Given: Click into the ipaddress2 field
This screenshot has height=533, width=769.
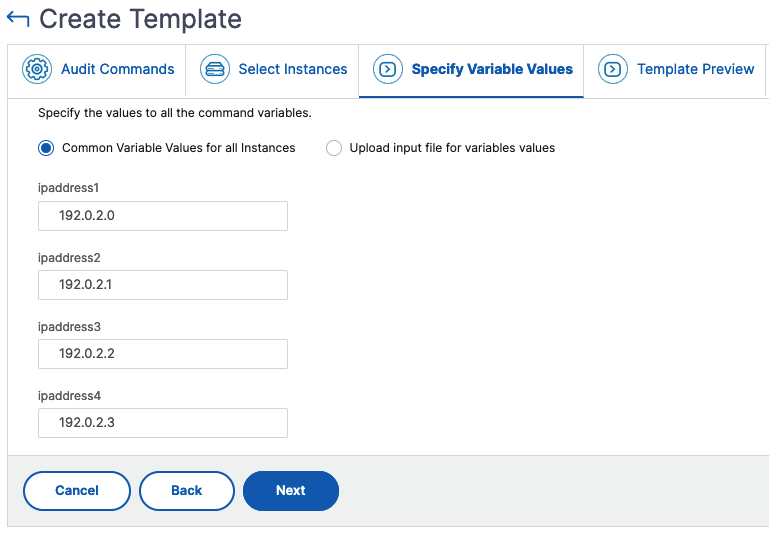Looking at the screenshot, I should (163, 285).
